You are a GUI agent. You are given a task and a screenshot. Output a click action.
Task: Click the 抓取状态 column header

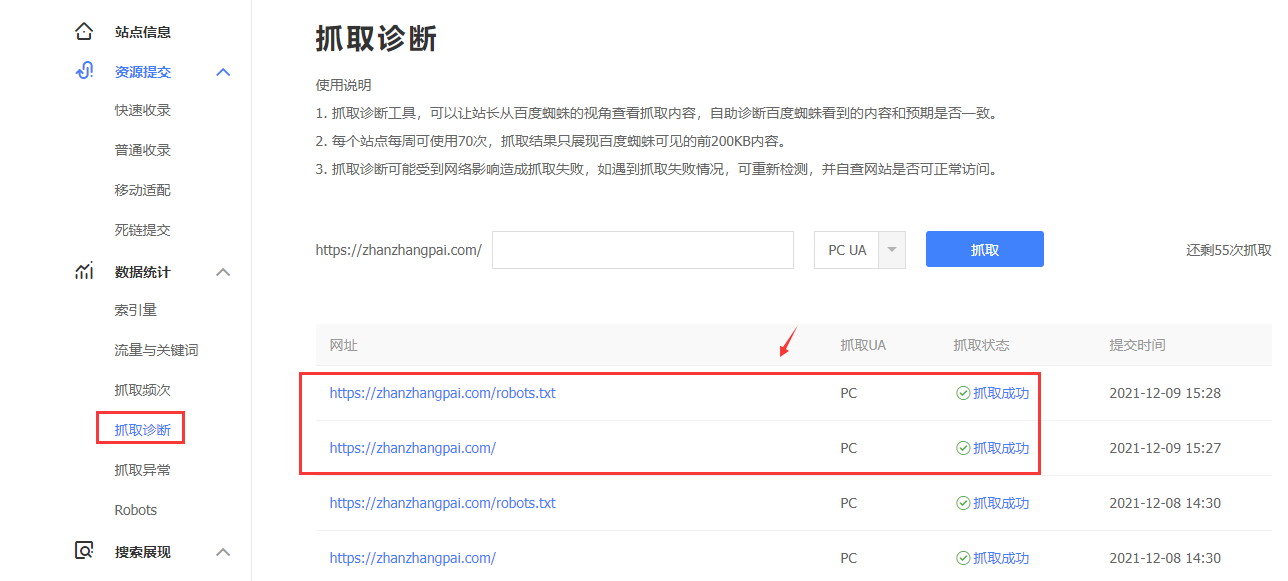coord(982,345)
